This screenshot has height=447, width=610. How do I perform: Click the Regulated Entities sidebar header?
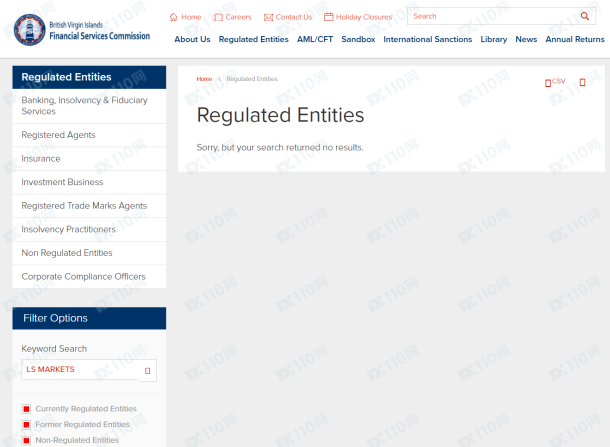(89, 77)
